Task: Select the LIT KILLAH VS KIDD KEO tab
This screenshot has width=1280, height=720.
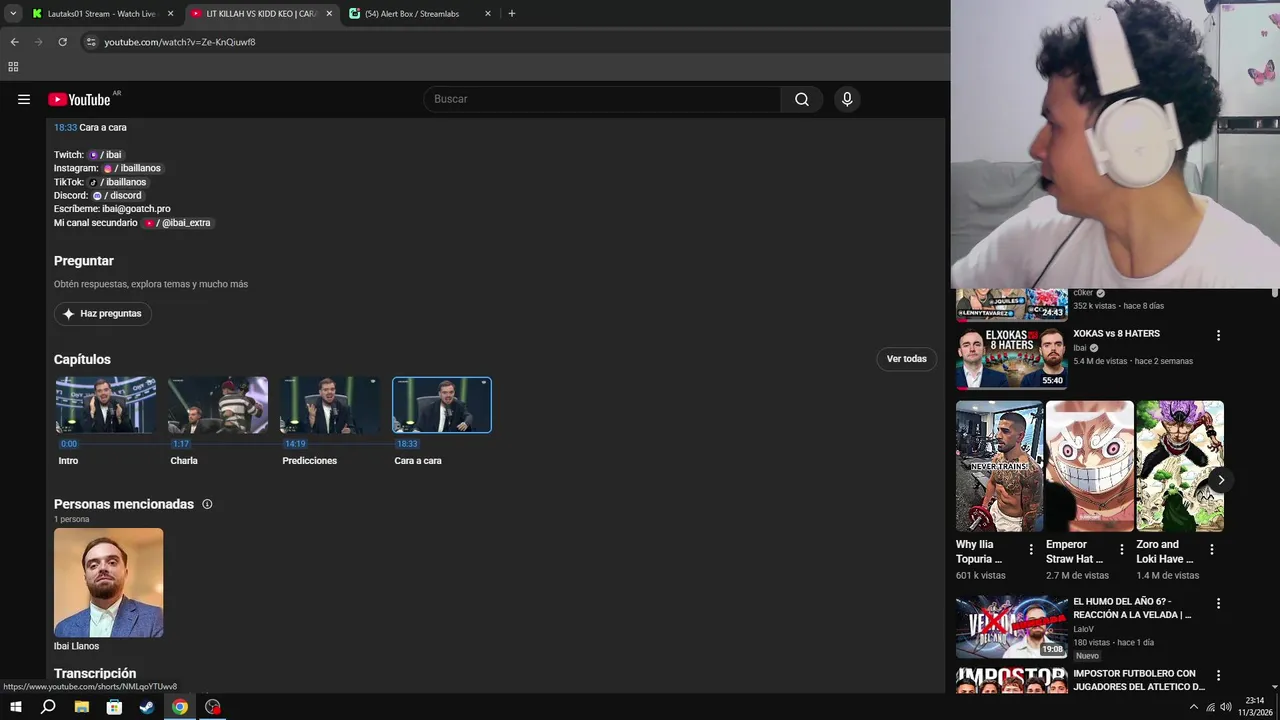Action: tap(262, 14)
